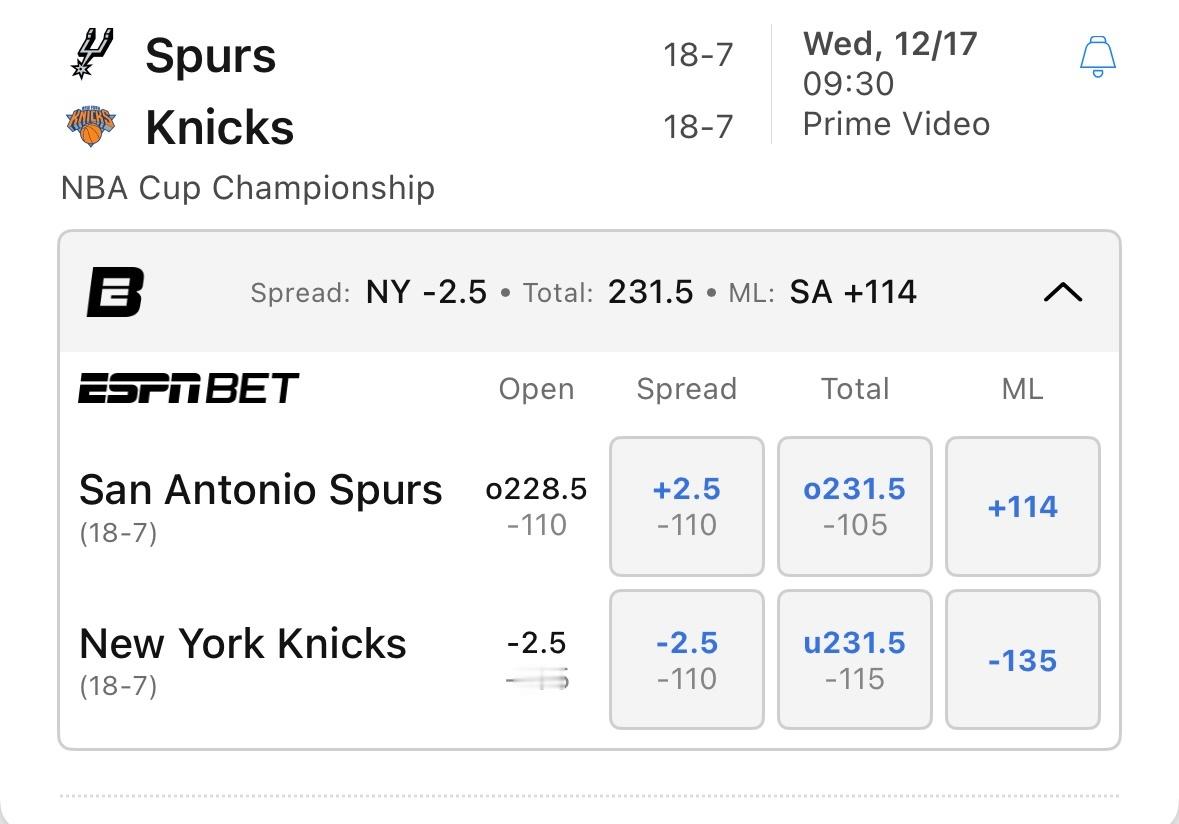Select Spurs +2.5 spread bet
The width and height of the screenshot is (1179, 824).
coord(686,506)
